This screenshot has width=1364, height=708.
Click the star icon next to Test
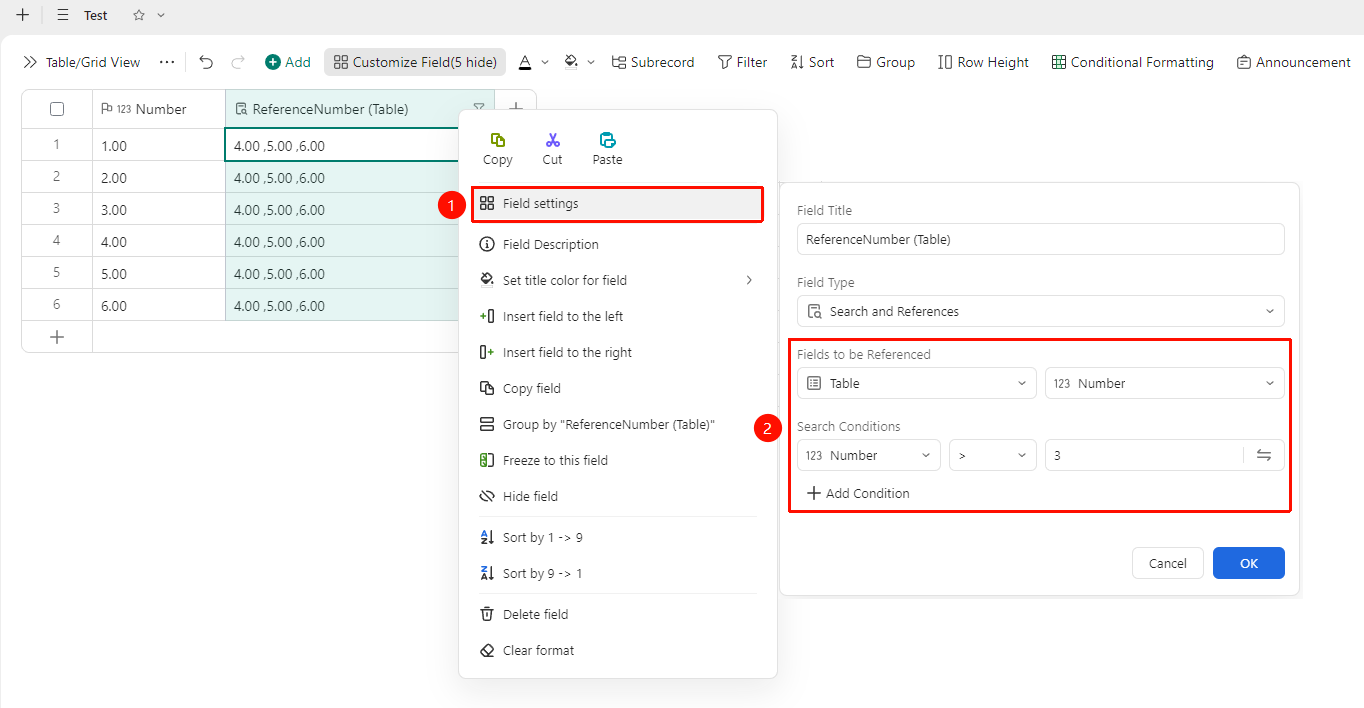pyautogui.click(x=139, y=15)
